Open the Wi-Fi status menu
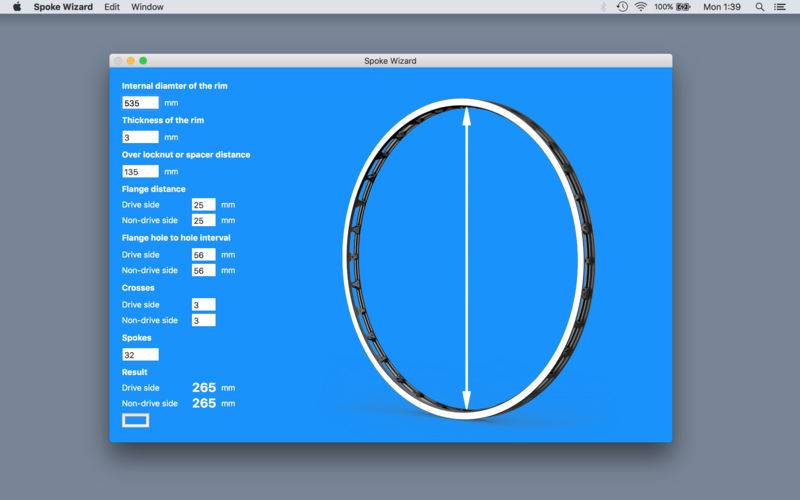800x500 pixels. (641, 7)
